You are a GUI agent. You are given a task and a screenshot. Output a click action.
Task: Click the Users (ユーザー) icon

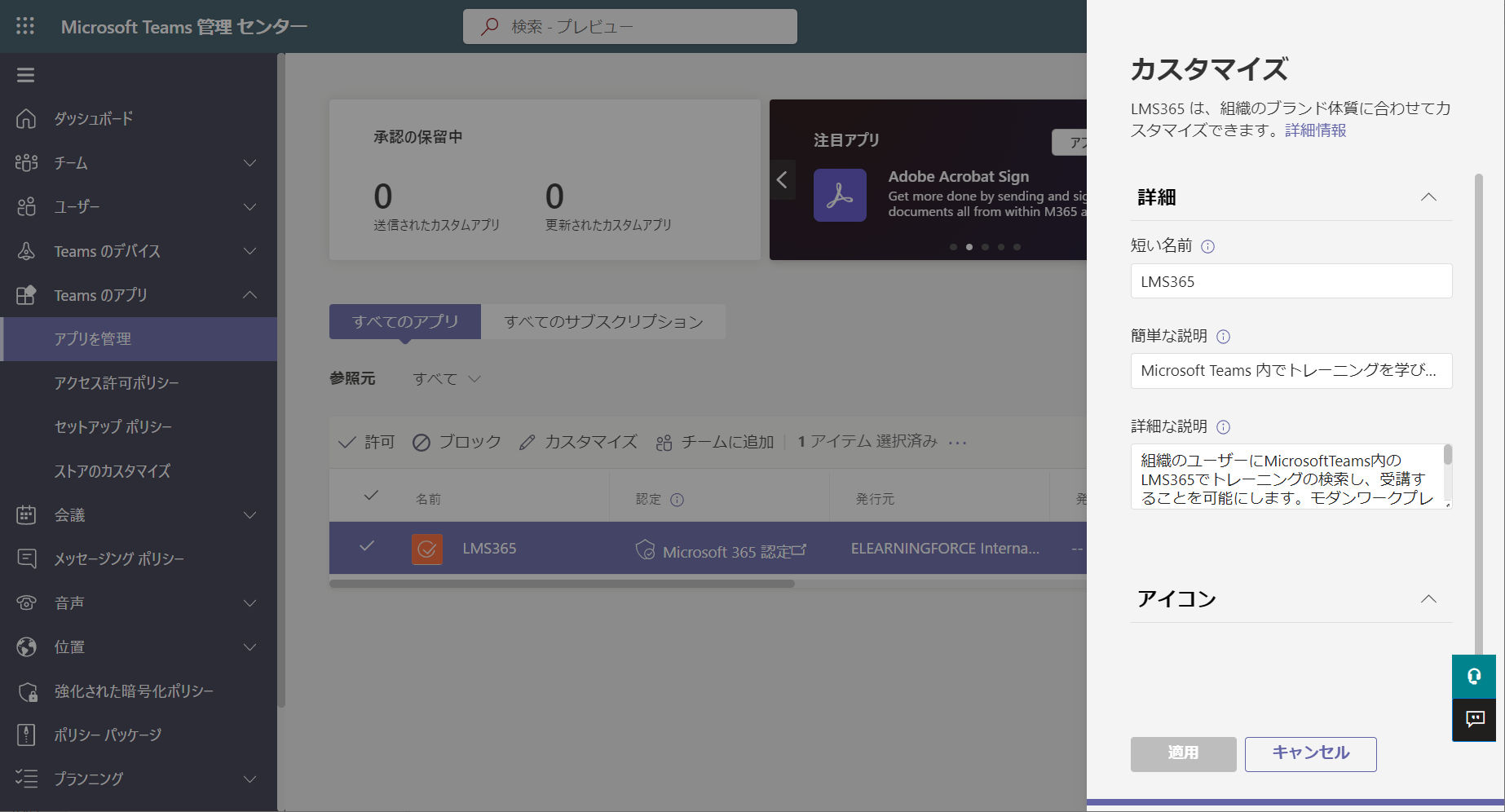click(26, 206)
